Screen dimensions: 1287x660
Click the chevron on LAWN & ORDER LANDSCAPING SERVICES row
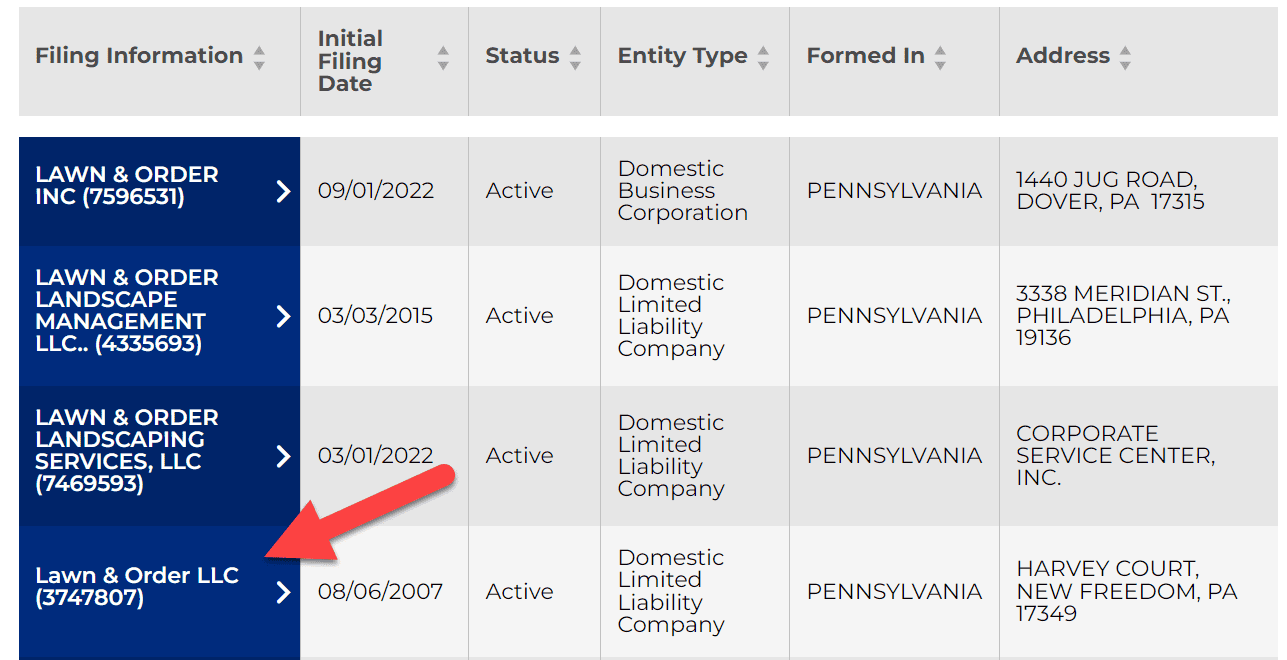pos(282,455)
